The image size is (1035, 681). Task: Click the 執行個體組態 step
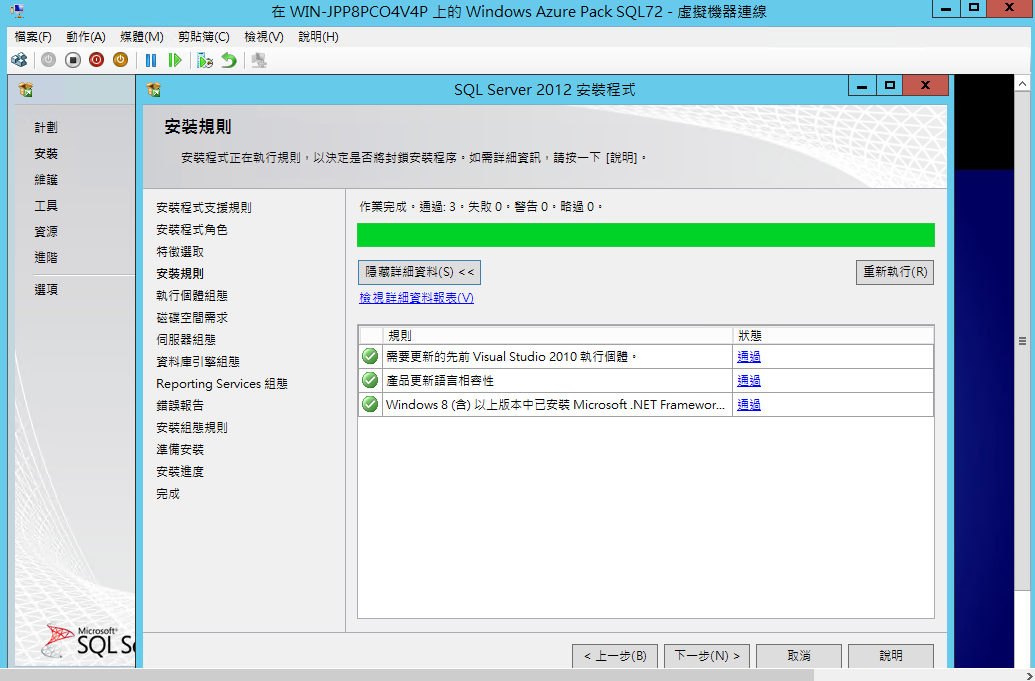point(192,296)
